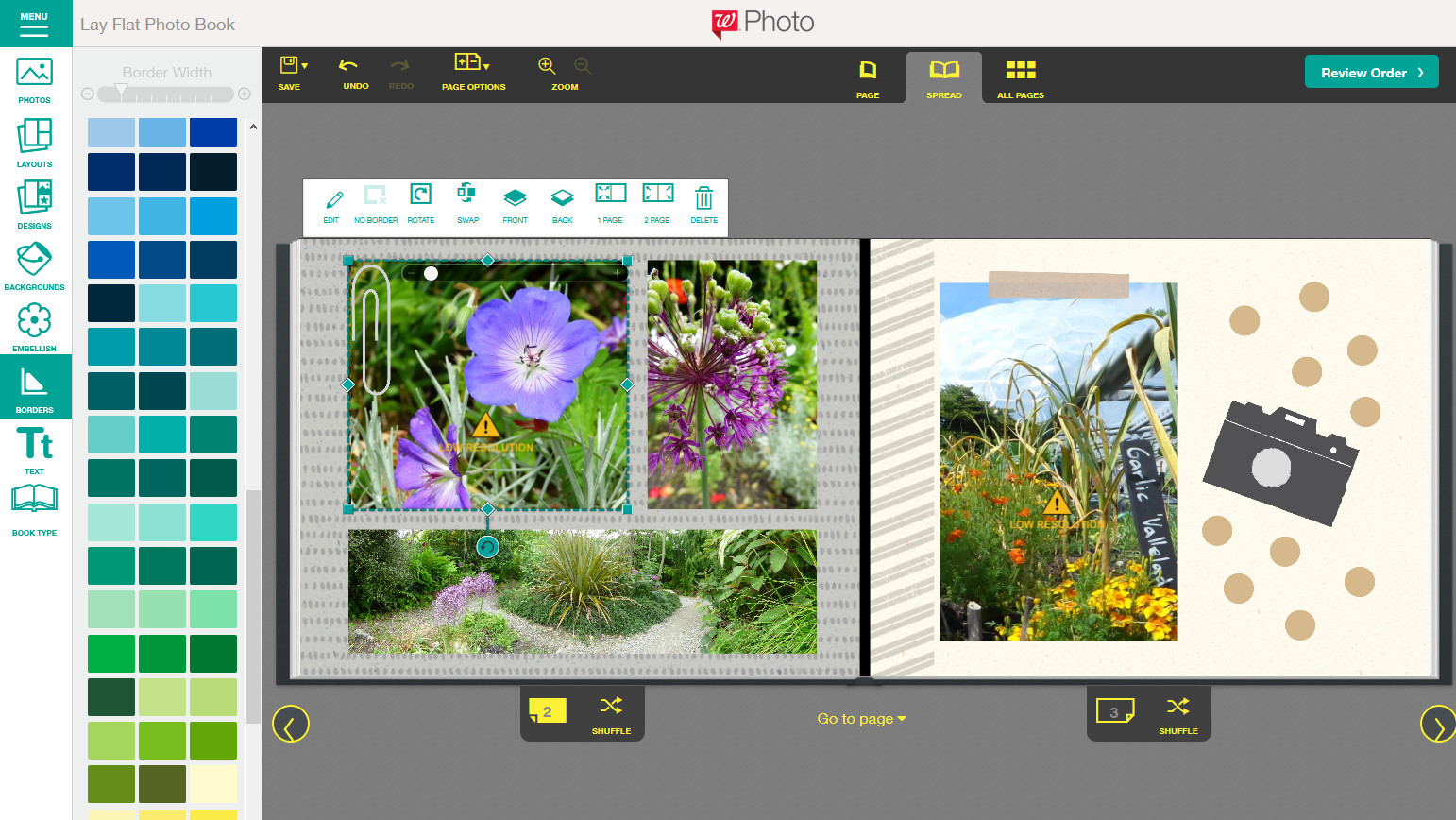Screen dimensions: 1456x820
Task: Switch to Spread view tab
Action: pos(944,77)
